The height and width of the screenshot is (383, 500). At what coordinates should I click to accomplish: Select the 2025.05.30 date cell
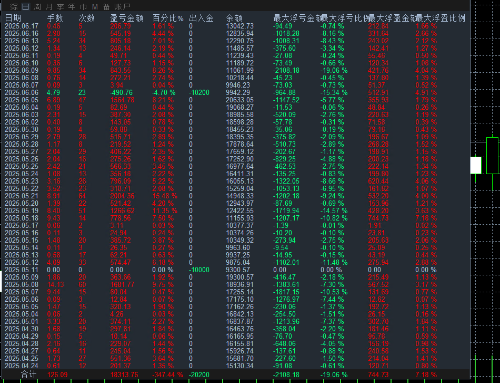(22, 129)
